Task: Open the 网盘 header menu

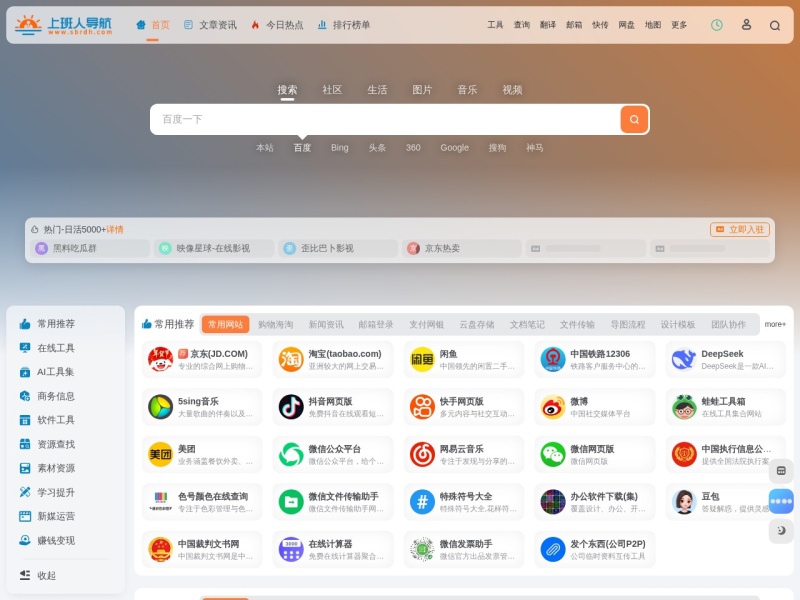Action: click(x=626, y=25)
